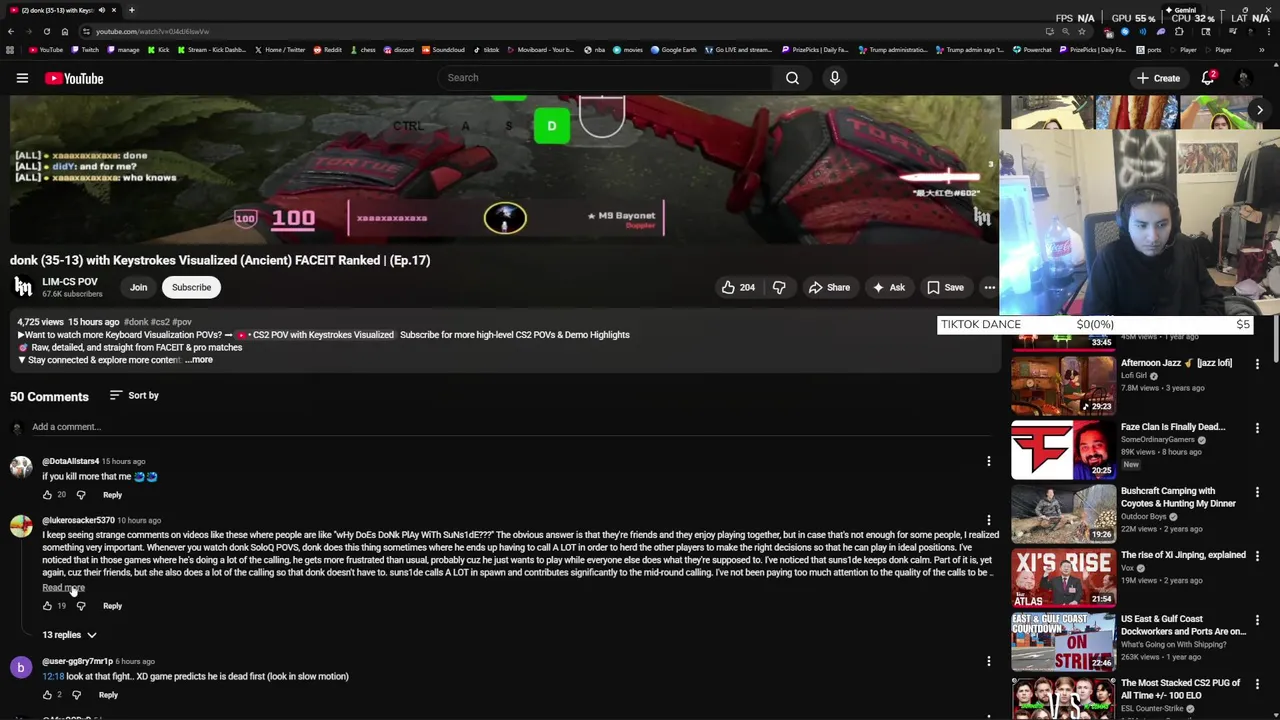The width and height of the screenshot is (1280, 720).
Task: Reload the page with browser refresh icon
Action: pyautogui.click(x=46, y=31)
